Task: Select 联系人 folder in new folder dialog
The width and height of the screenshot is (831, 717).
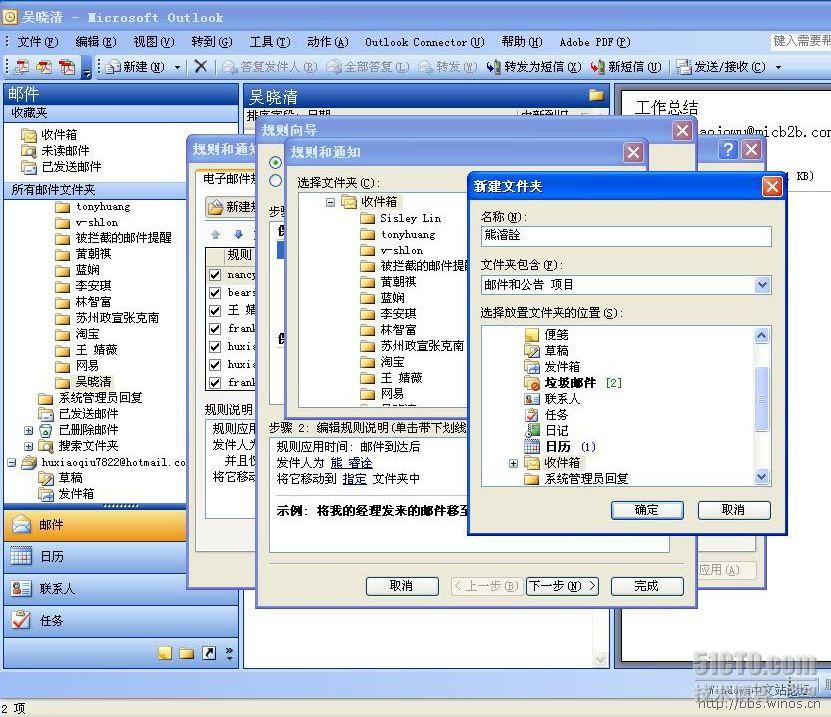Action: coord(552,399)
